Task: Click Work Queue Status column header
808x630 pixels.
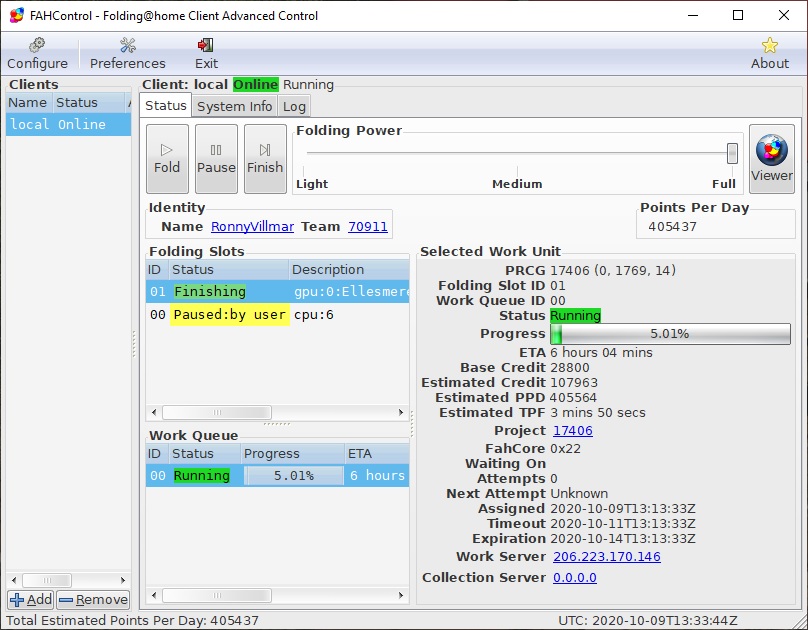Action: coord(205,453)
